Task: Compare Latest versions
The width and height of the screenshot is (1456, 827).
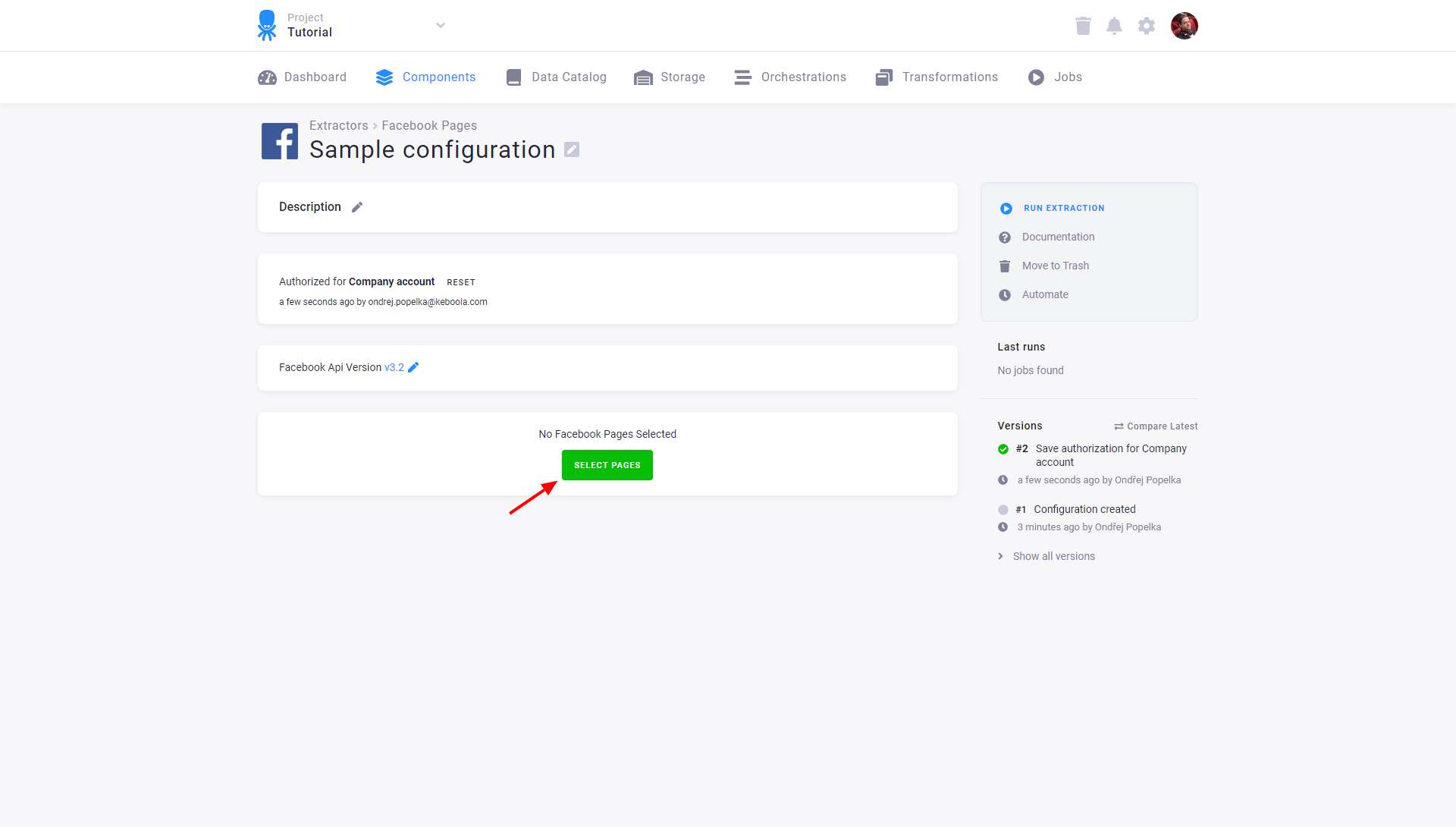Action: coord(1156,426)
